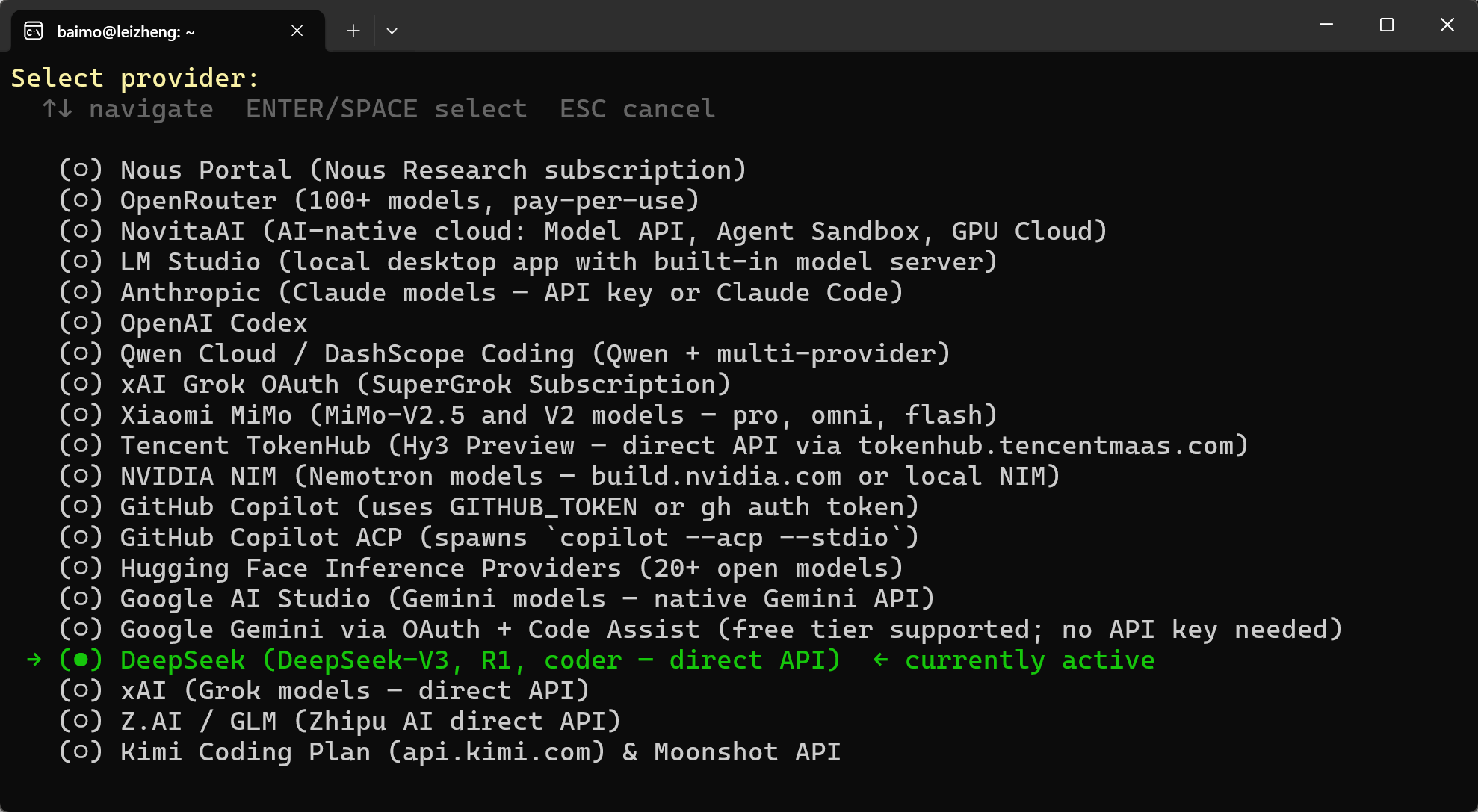Click the NVIDIA NIM provider line
The image size is (1478, 812).
click(x=560, y=476)
